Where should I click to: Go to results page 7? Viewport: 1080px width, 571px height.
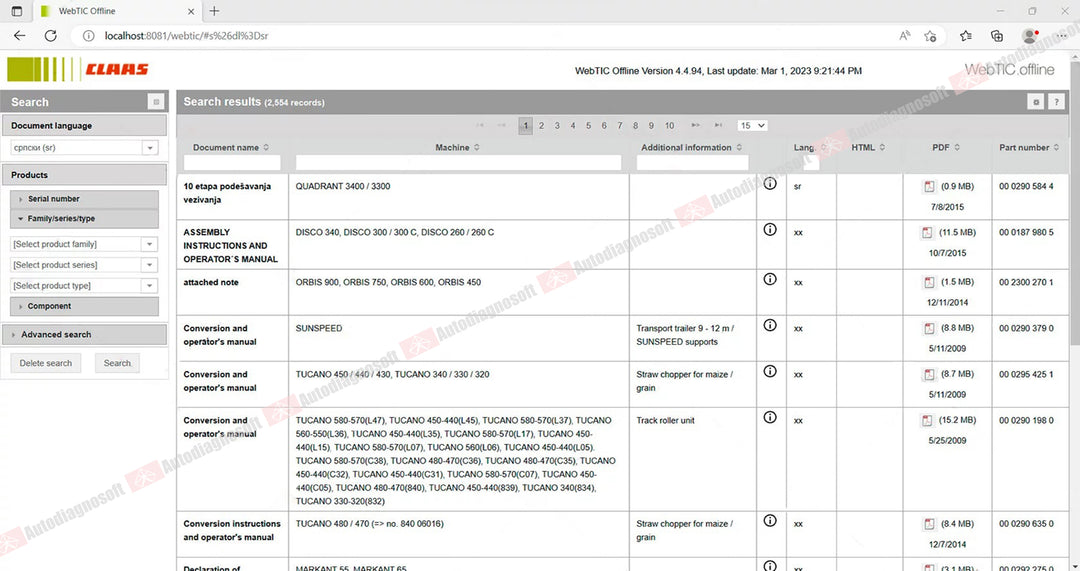pyautogui.click(x=620, y=125)
